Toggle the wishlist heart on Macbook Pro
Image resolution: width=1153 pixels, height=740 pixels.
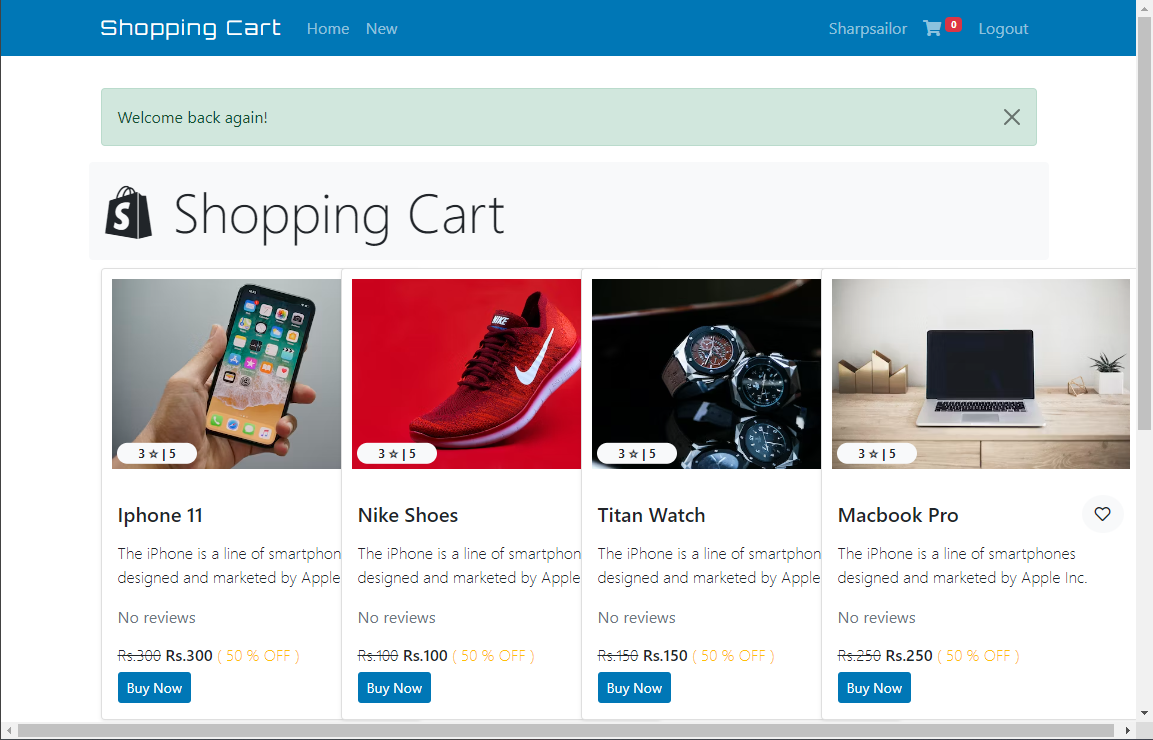click(x=1102, y=514)
